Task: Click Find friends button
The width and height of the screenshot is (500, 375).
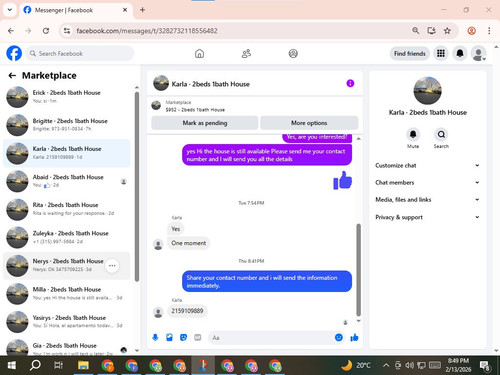Action: [x=410, y=53]
